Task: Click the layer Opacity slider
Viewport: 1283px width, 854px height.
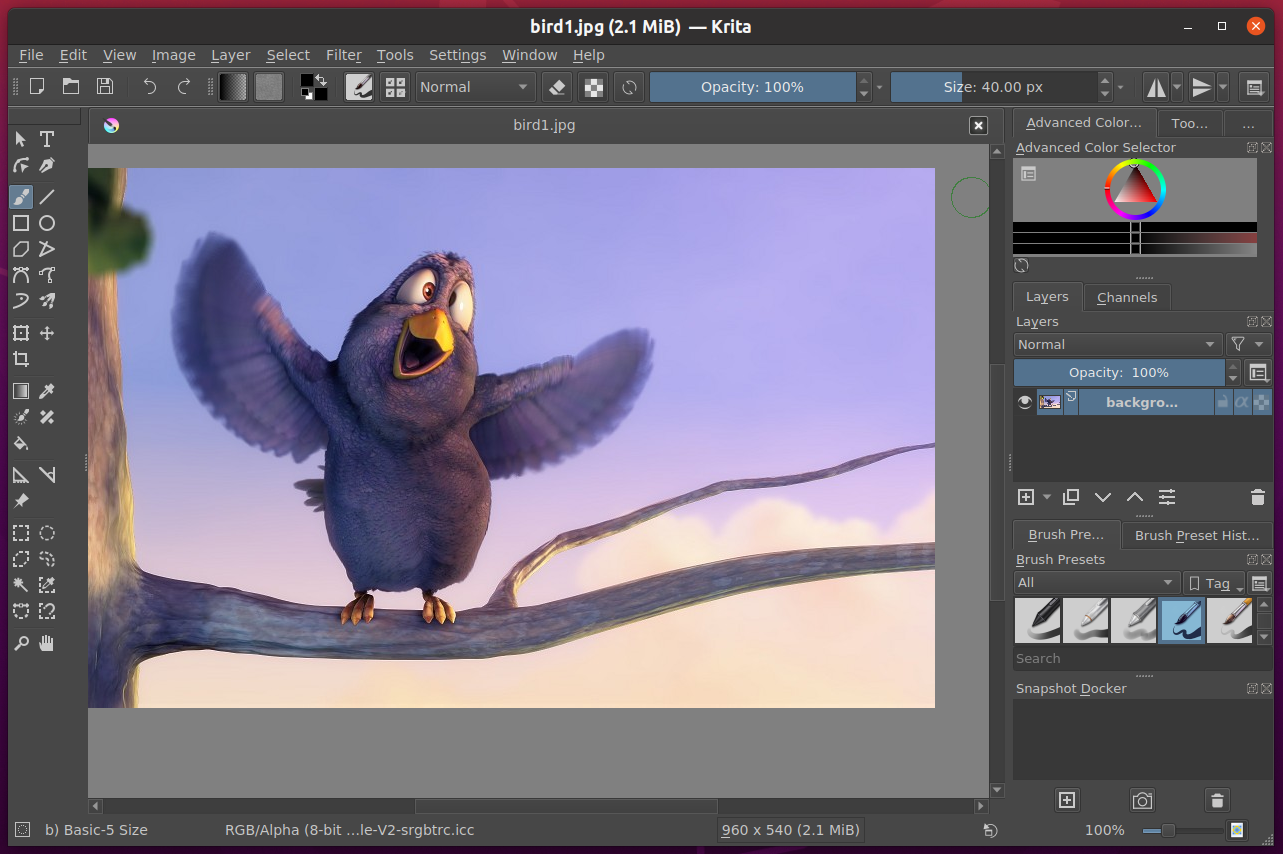Action: tap(1118, 372)
